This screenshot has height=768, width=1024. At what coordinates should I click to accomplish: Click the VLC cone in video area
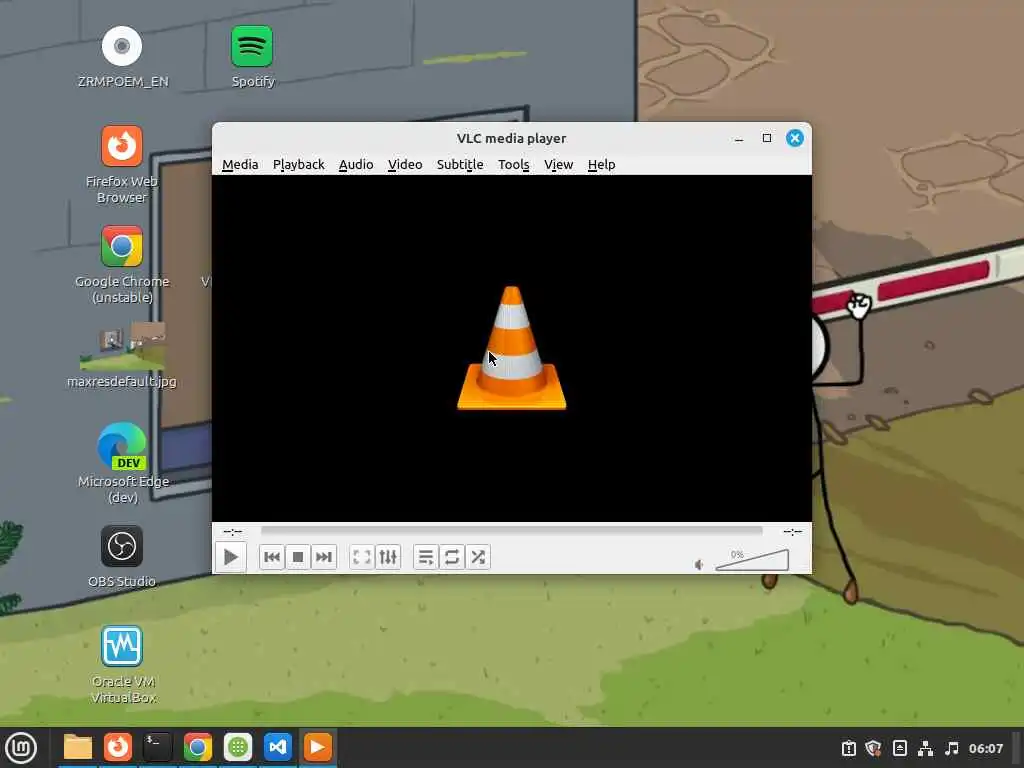pos(511,348)
